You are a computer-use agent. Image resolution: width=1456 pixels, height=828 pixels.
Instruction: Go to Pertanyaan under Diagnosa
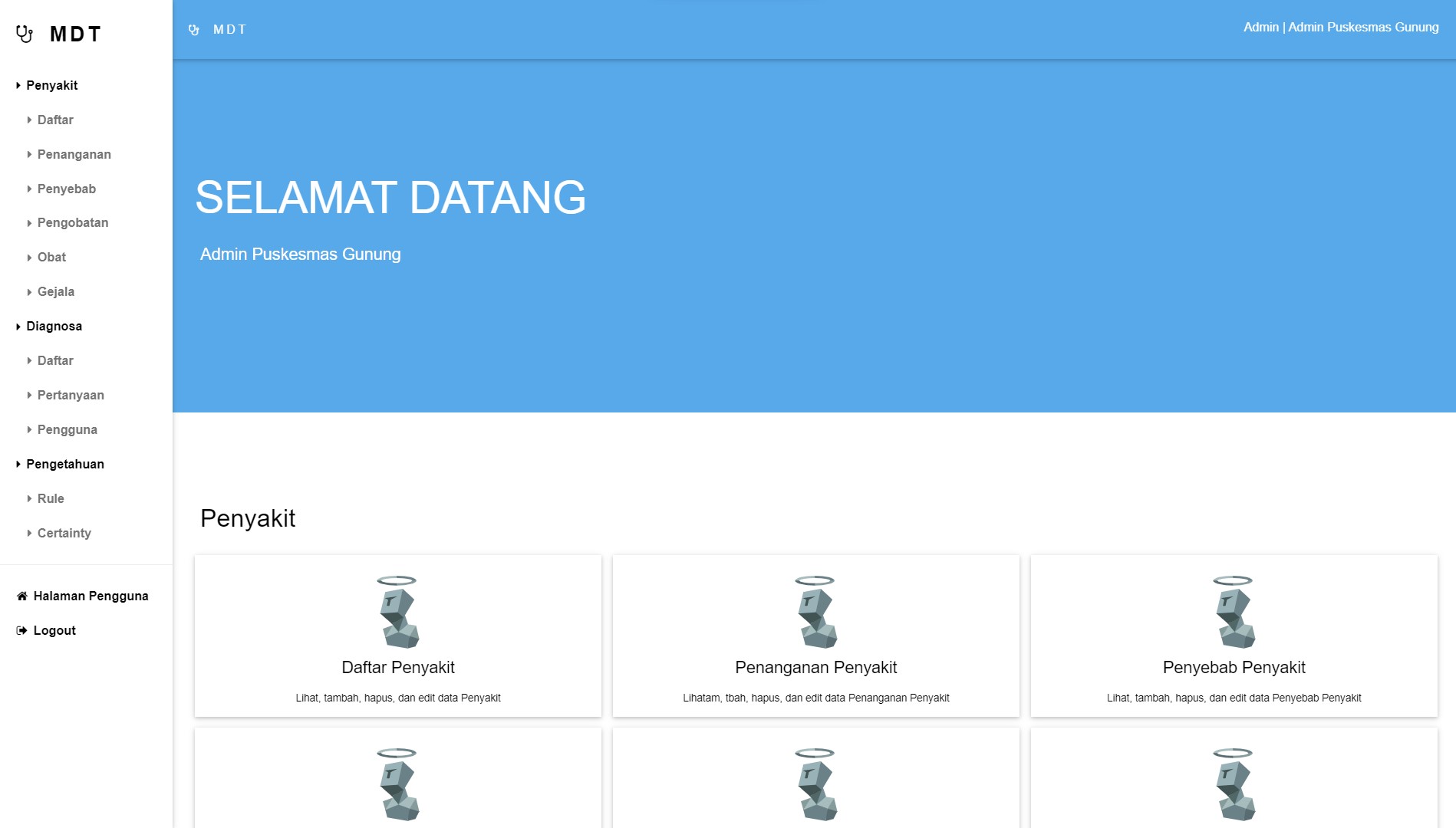click(x=71, y=396)
